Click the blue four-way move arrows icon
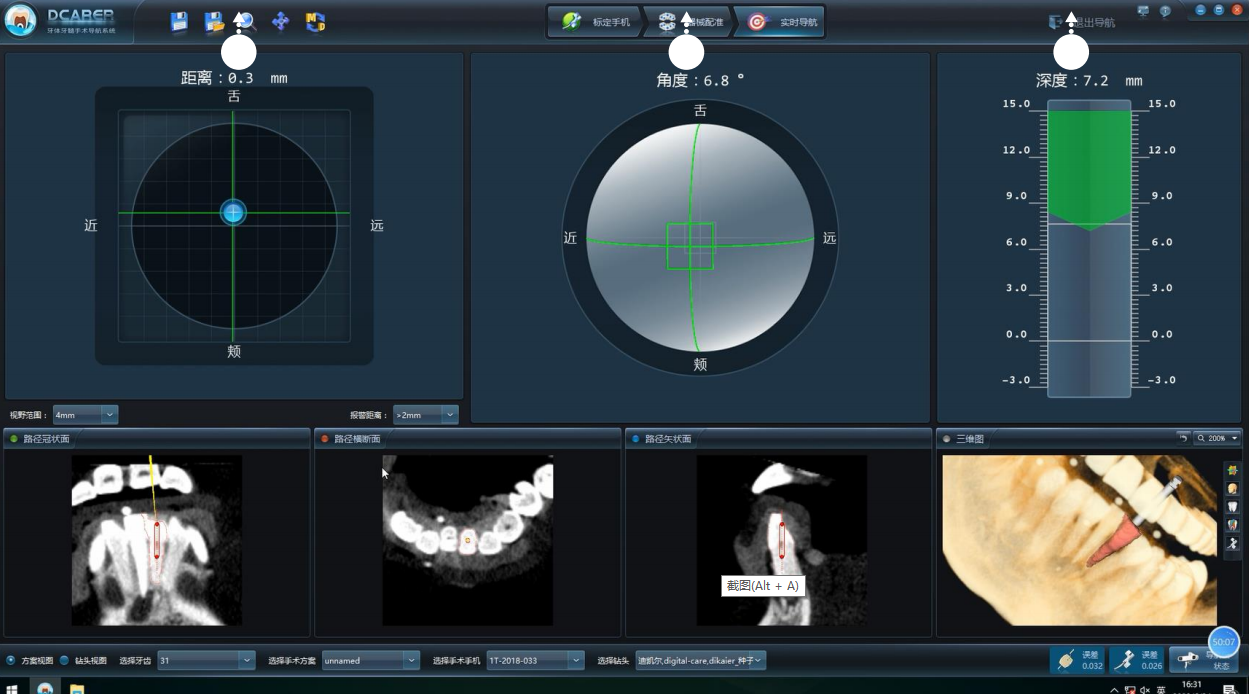Screen dimensions: 1249x694 pyautogui.click(x=281, y=22)
